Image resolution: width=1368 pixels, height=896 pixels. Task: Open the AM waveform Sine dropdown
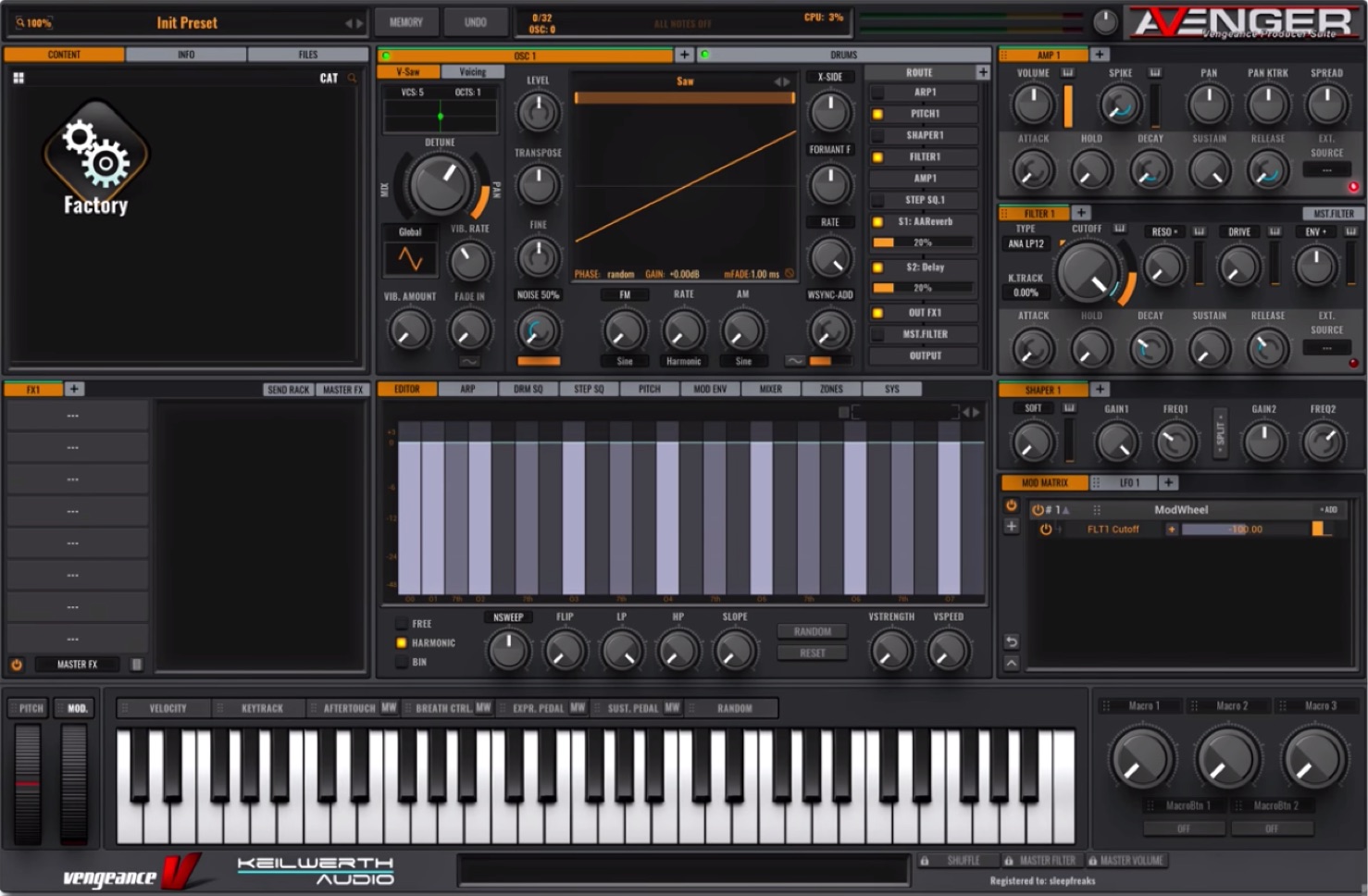coord(743,362)
